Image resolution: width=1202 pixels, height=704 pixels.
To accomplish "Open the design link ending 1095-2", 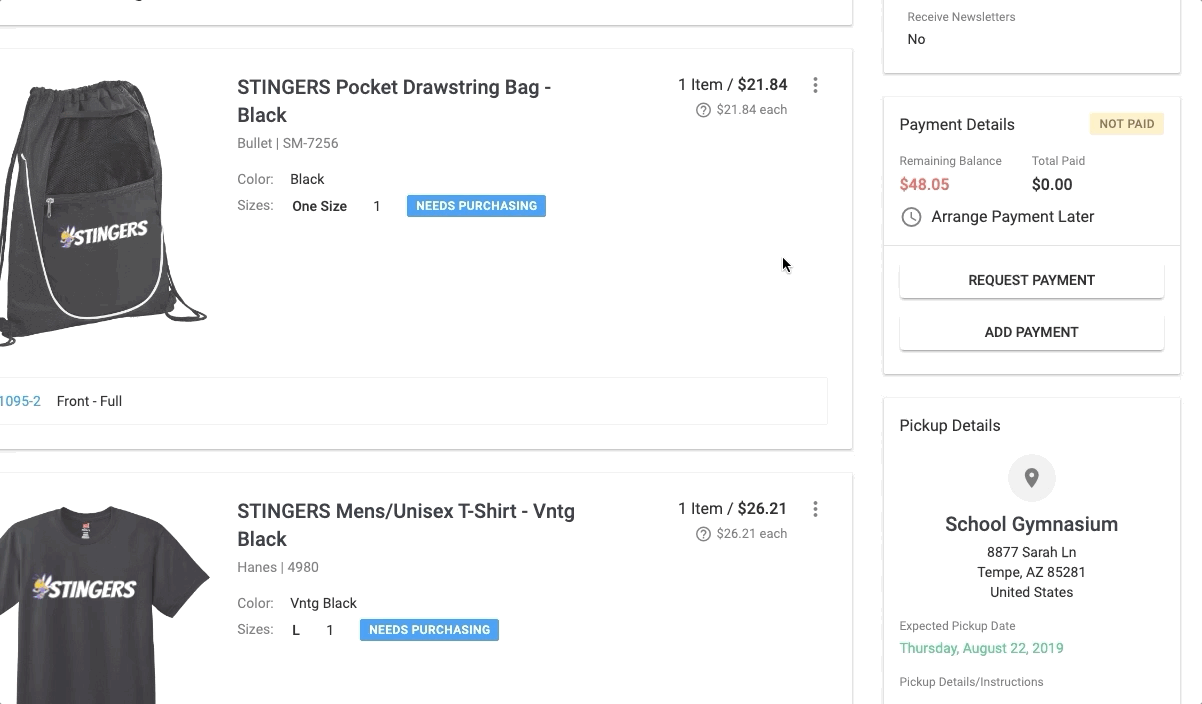I will click(x=20, y=401).
